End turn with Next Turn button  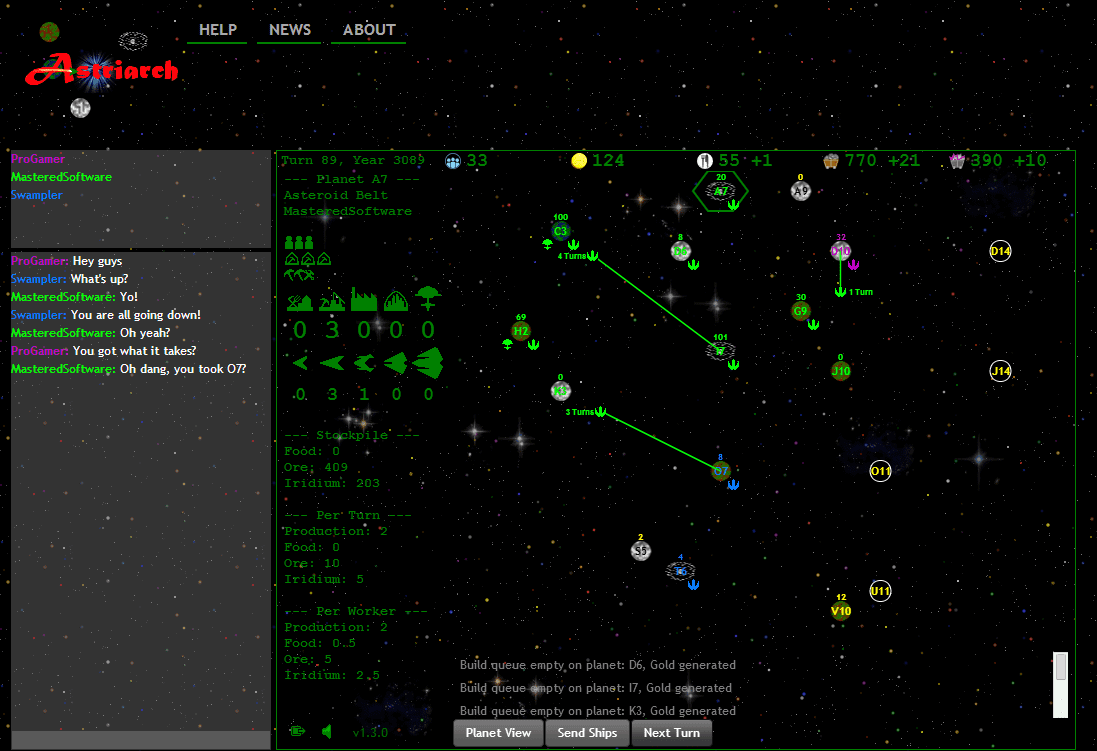point(671,733)
